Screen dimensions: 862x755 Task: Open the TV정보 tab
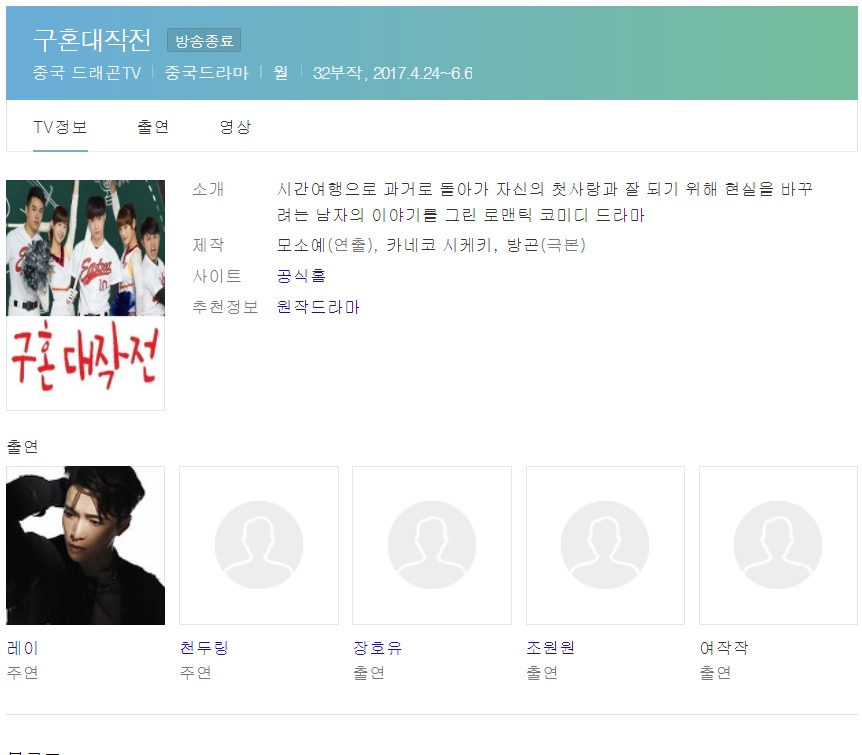point(60,127)
